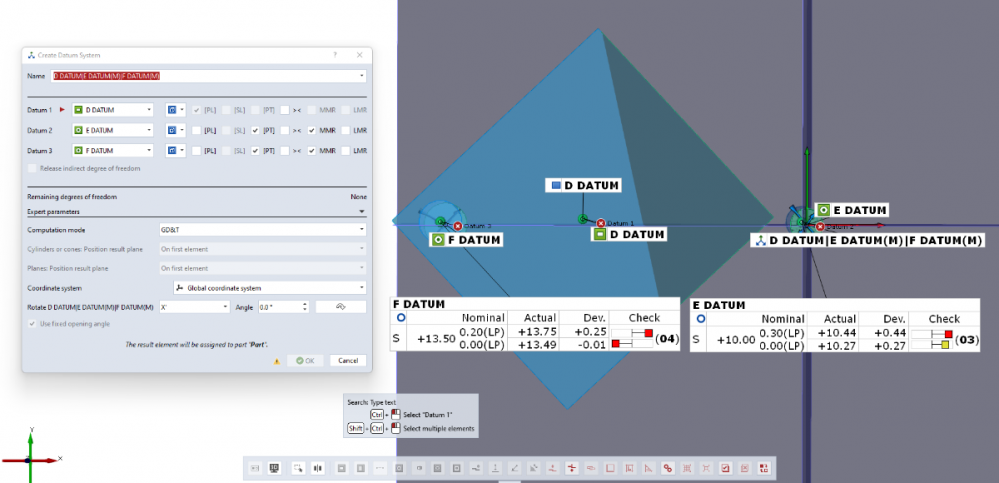Click the last red icon in bottom toolbar
This screenshot has width=999, height=483.
coord(763,468)
